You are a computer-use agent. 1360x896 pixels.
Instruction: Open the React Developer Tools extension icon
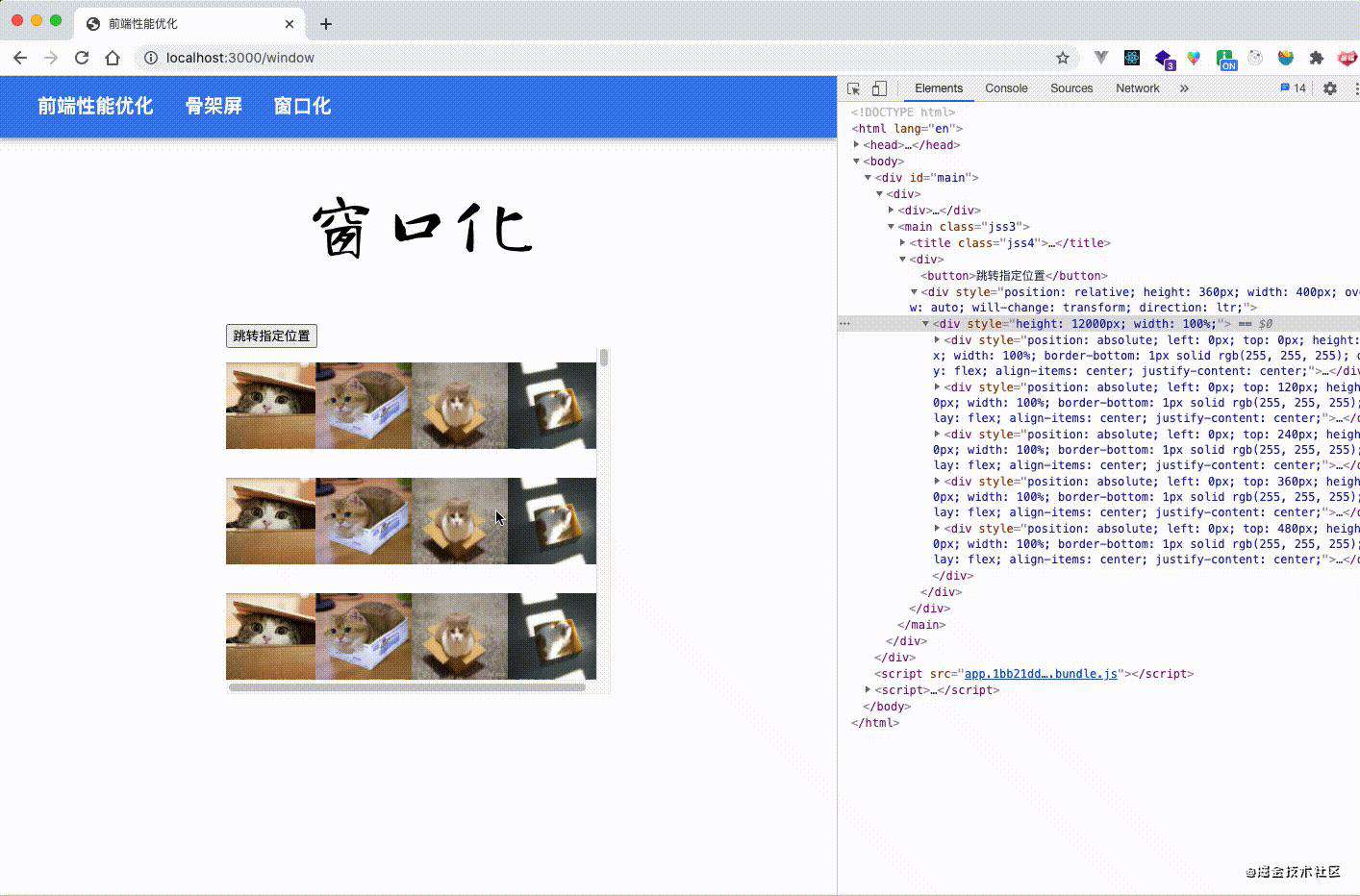pyautogui.click(x=1132, y=58)
